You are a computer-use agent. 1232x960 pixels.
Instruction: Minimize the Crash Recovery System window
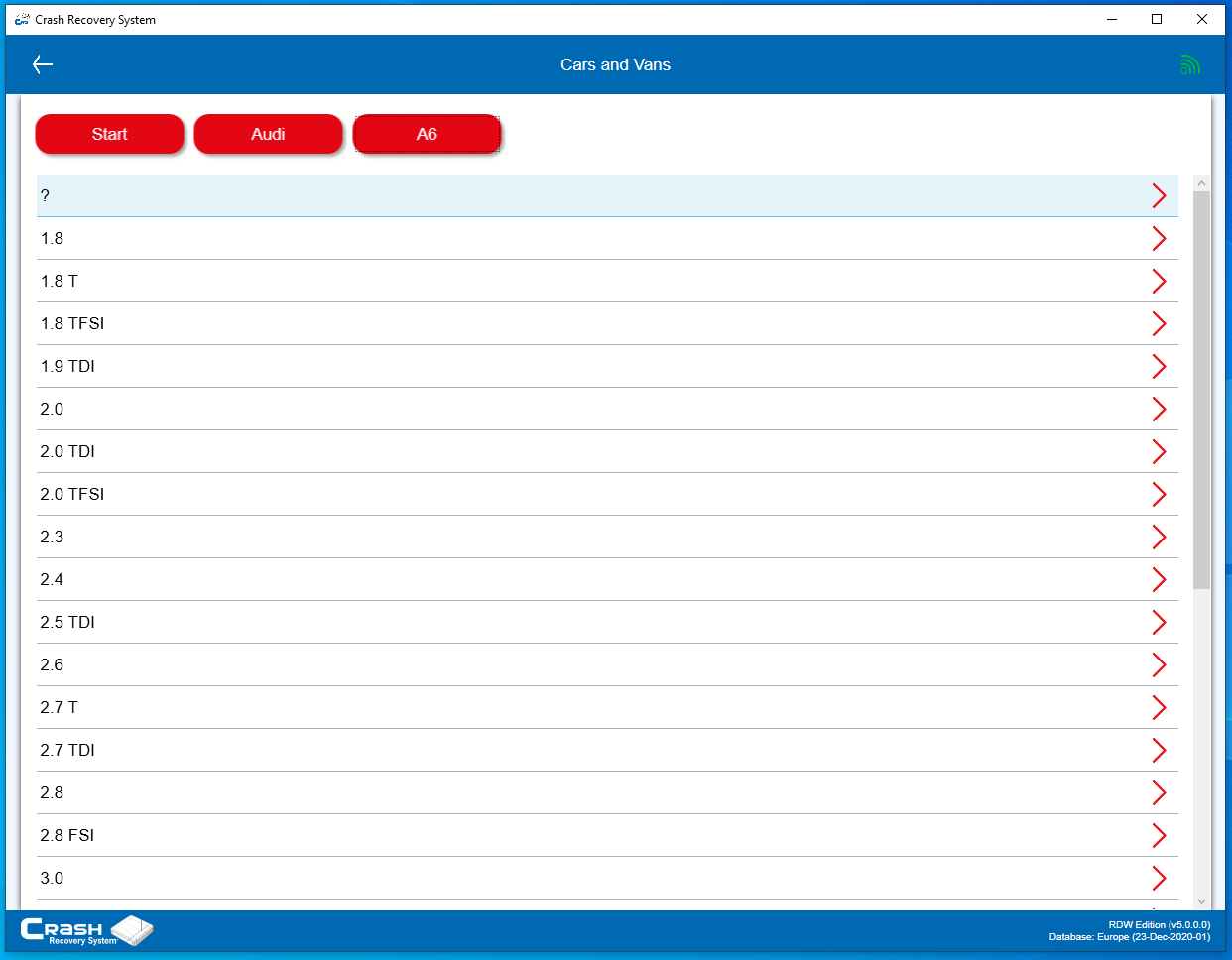tap(1112, 19)
